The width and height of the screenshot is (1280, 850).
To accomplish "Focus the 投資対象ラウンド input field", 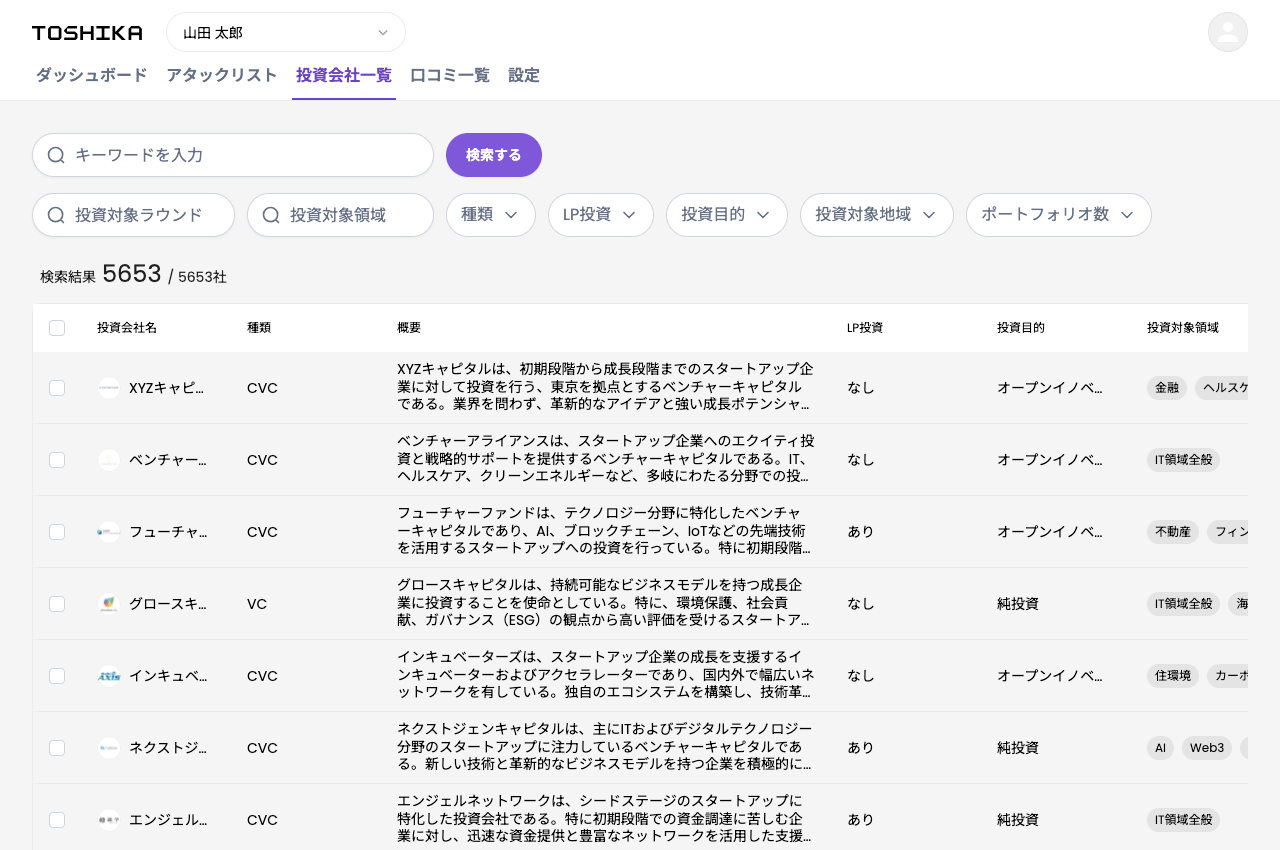I will click(x=133, y=215).
